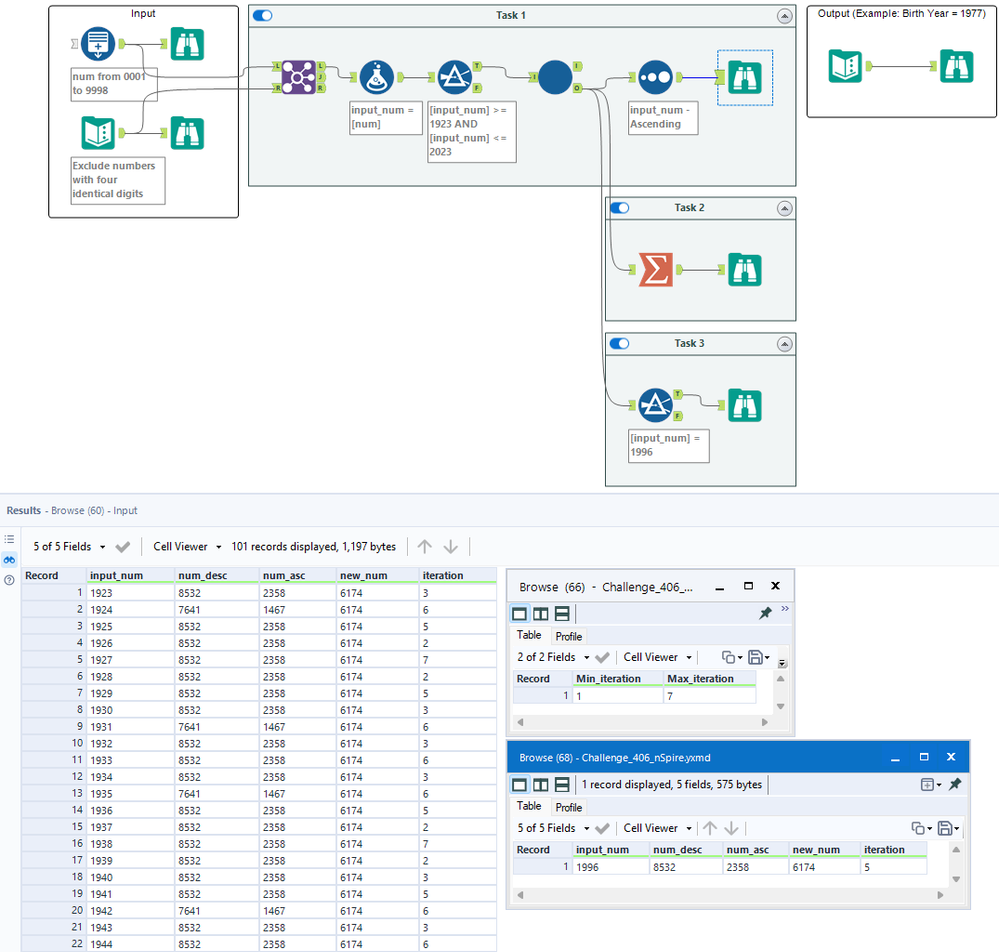The height and width of the screenshot is (952, 999).
Task: Click the Generate Rows tool in Input
Action: pyautogui.click(x=98, y=44)
